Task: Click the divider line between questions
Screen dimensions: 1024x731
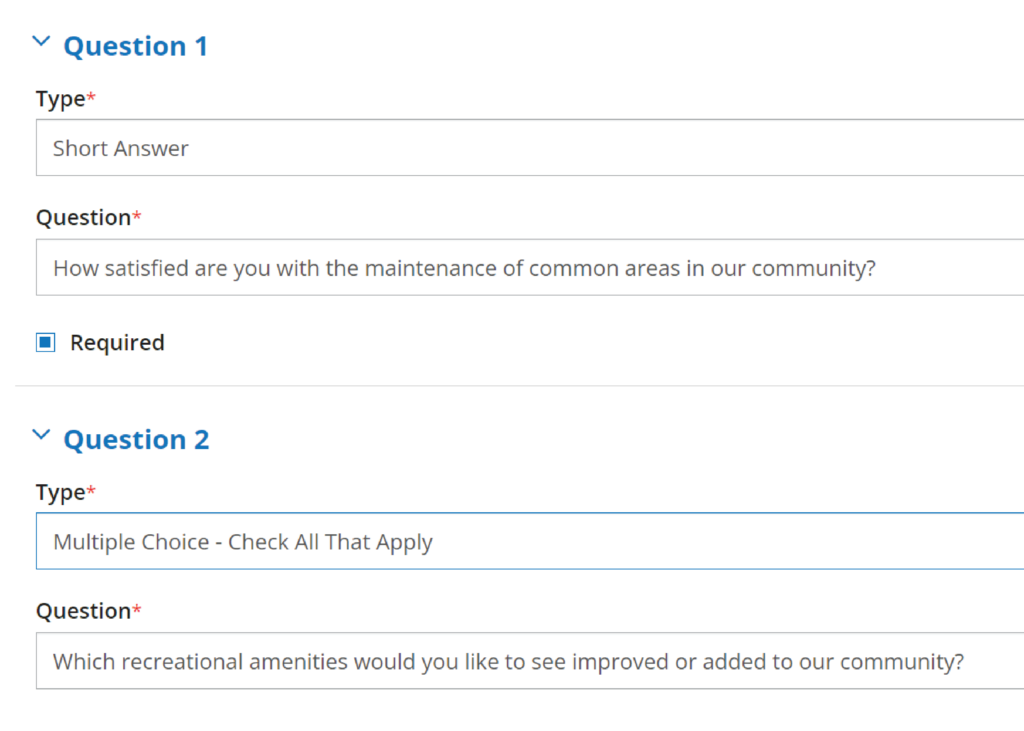Action: click(x=519, y=385)
